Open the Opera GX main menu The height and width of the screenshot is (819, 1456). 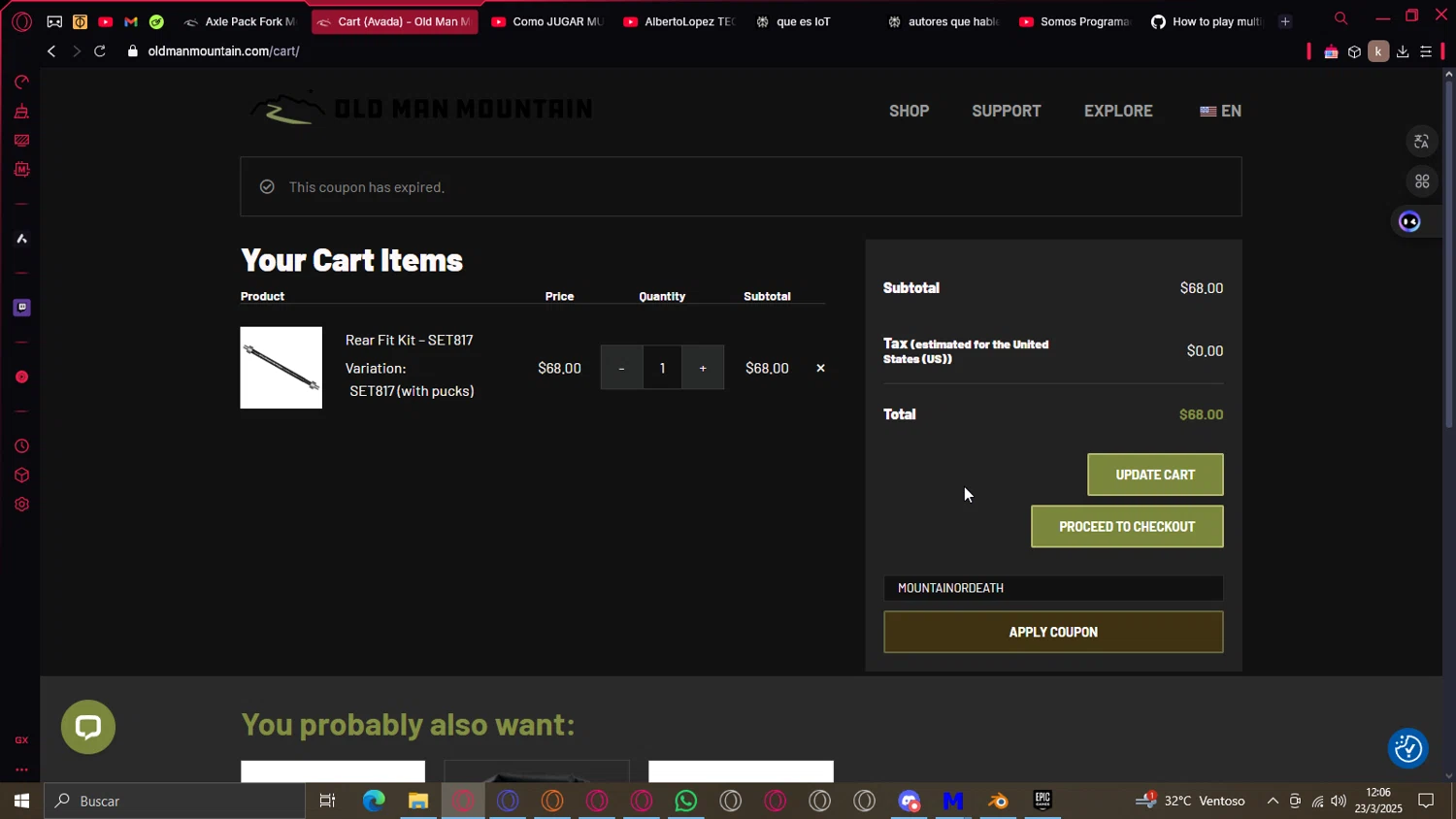pyautogui.click(x=21, y=21)
